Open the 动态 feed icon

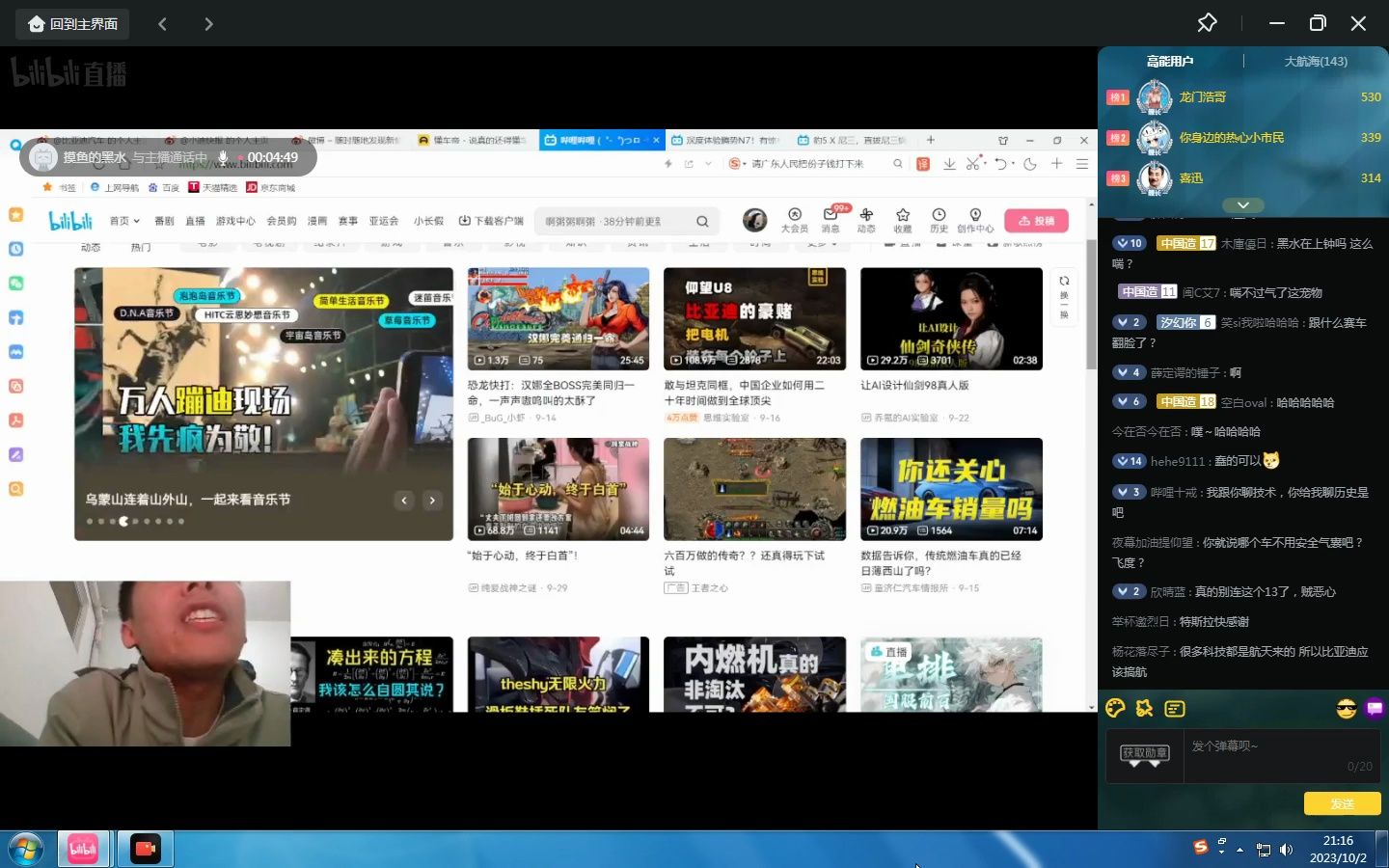click(x=866, y=220)
